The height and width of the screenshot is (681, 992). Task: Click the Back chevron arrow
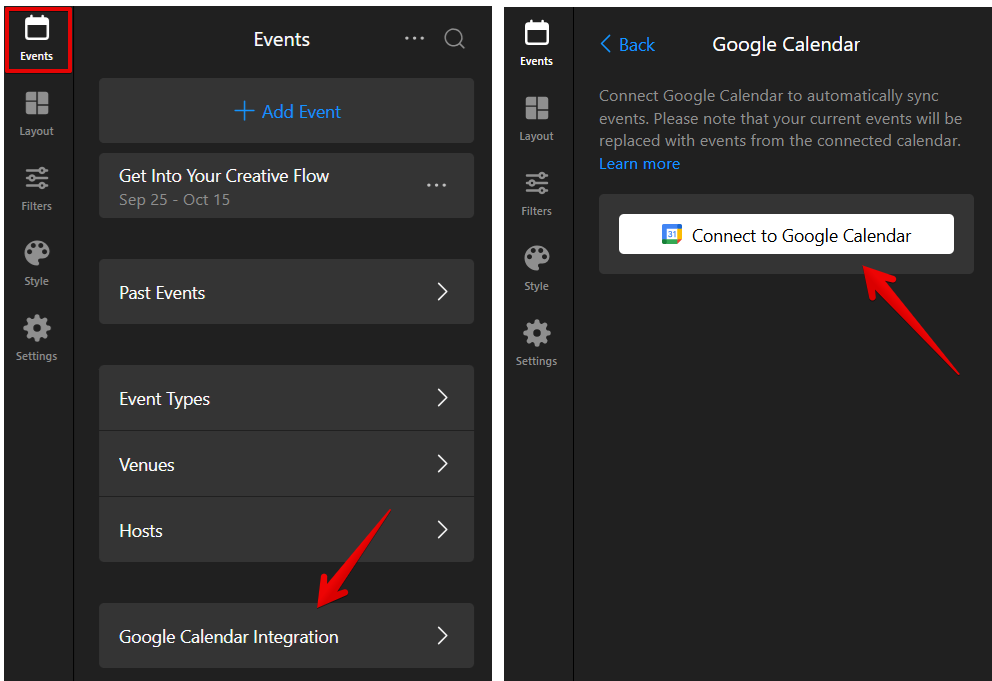pyautogui.click(x=605, y=44)
